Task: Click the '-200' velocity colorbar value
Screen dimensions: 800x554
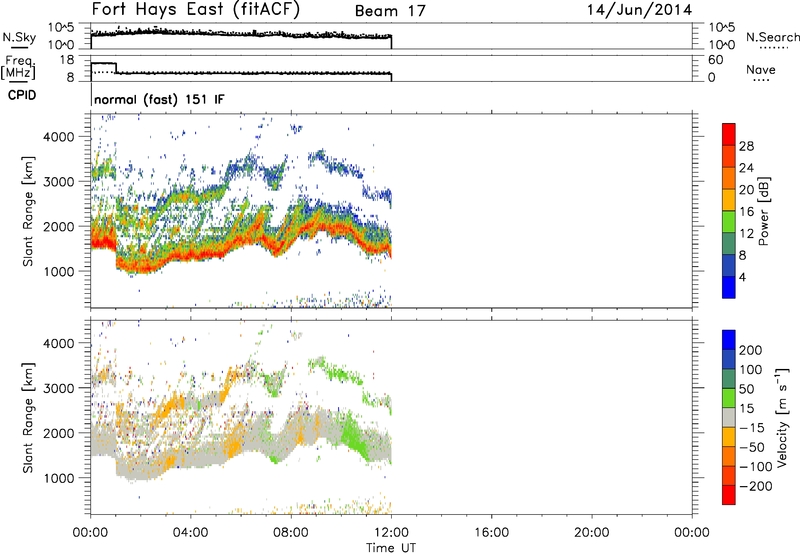Action: [x=756, y=486]
